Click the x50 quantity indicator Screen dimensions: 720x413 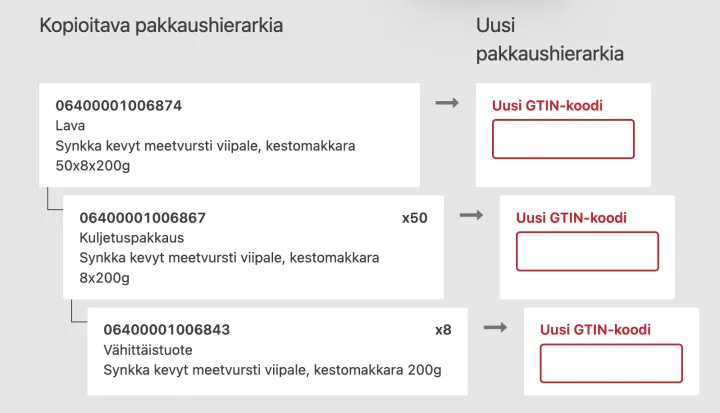[414, 217]
